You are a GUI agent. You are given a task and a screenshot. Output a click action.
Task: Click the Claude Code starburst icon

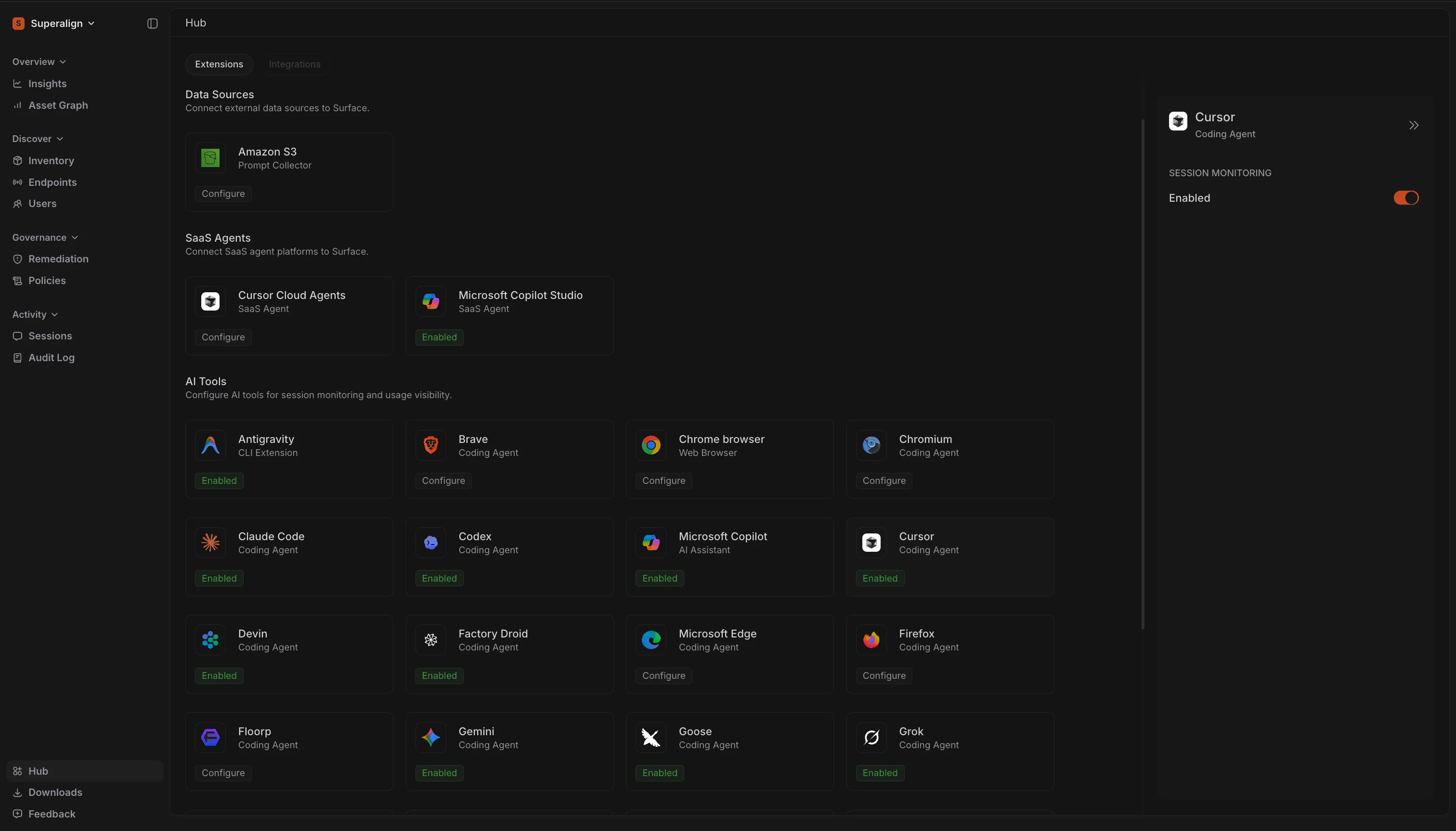(210, 542)
